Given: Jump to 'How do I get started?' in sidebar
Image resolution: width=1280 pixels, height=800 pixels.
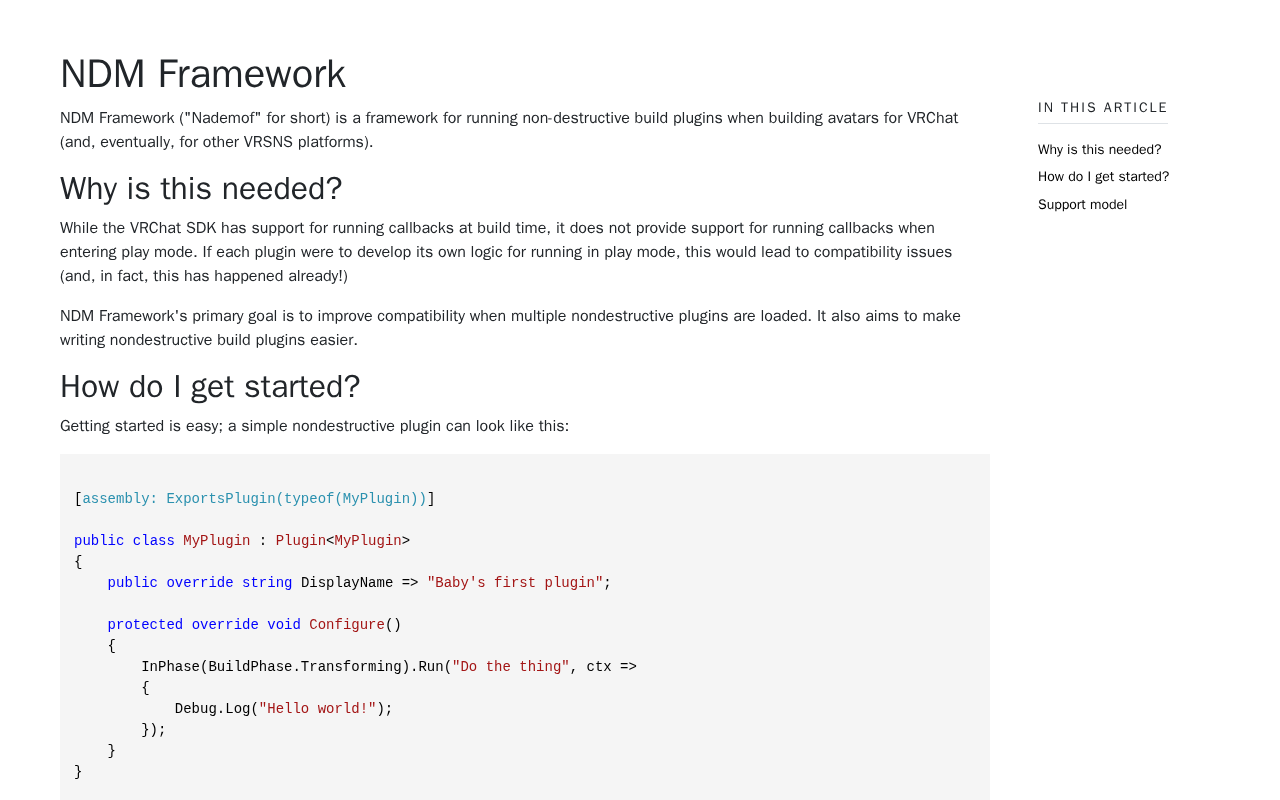Looking at the screenshot, I should click(1103, 177).
